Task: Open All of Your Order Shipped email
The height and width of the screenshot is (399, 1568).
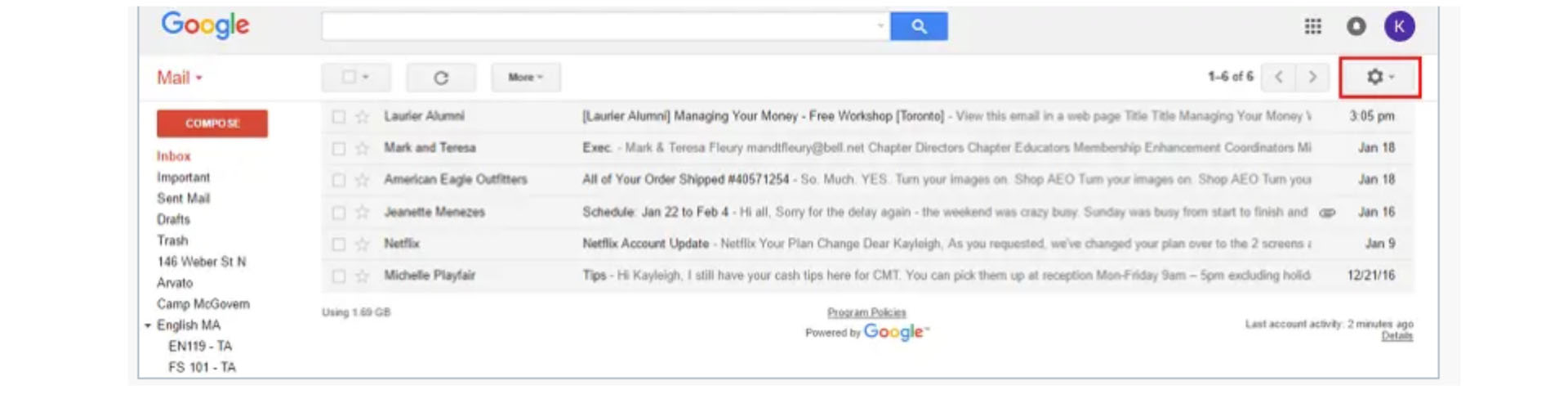Action: point(685,180)
